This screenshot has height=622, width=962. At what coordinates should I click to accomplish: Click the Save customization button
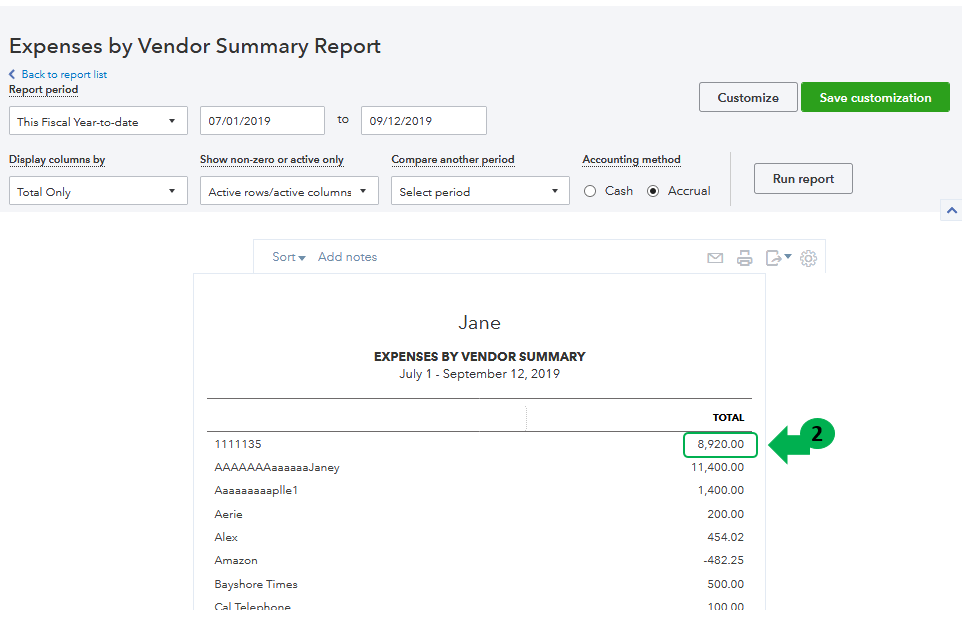(875, 98)
